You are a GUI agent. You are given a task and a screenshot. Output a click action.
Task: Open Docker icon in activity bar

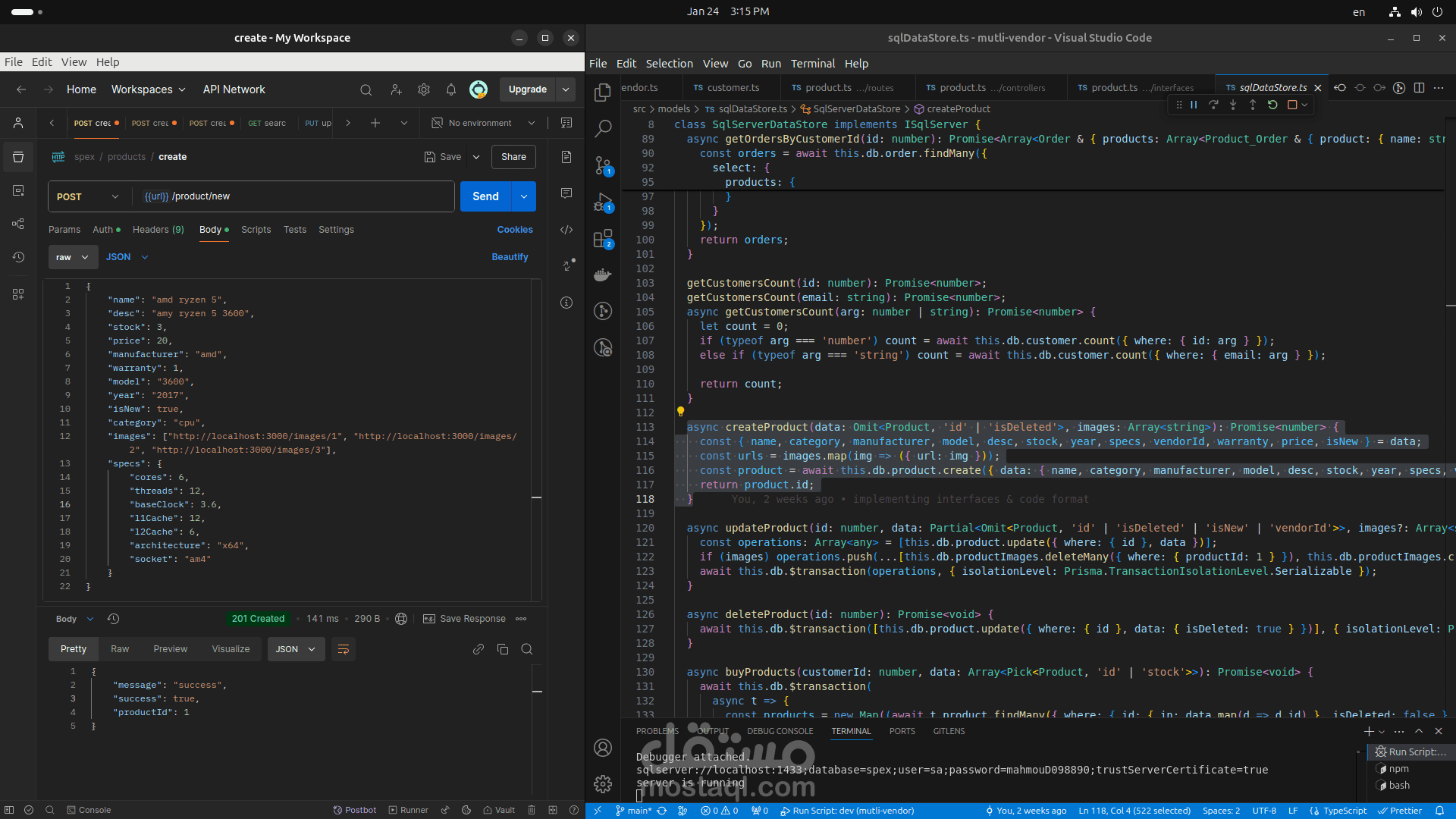tap(603, 275)
